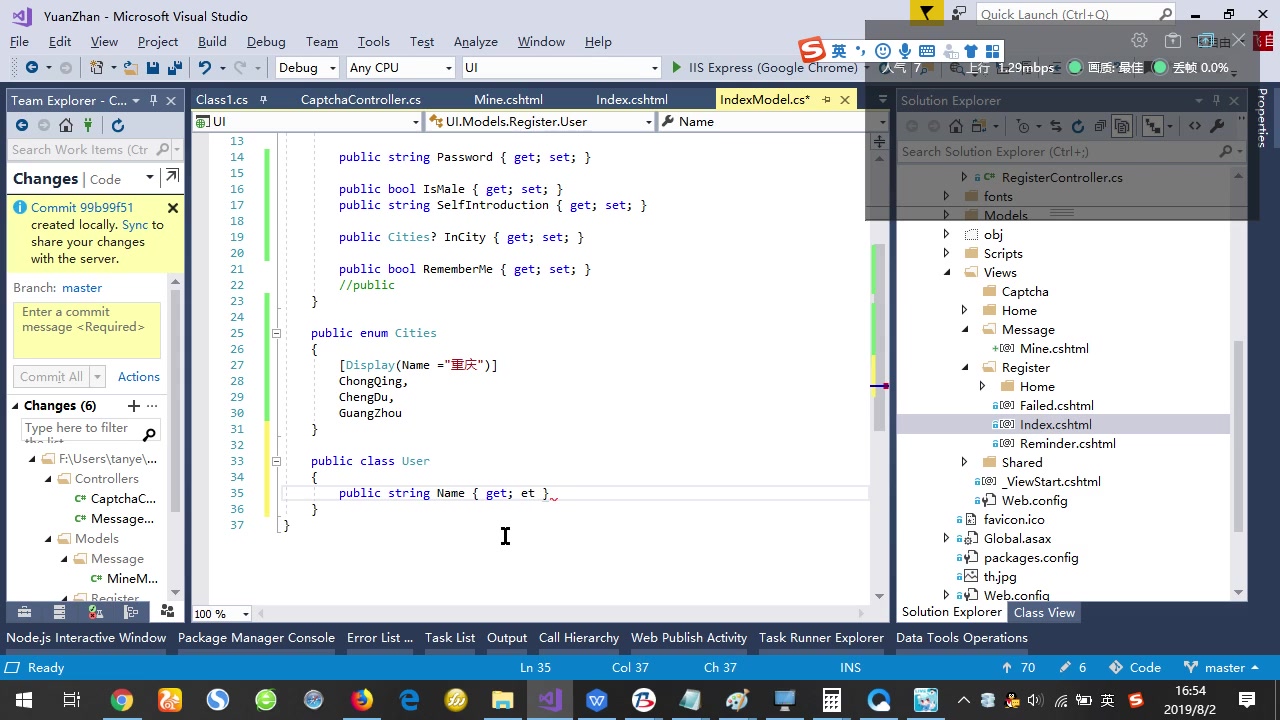Toggle Show All Files in Solution Explorer
Image resolution: width=1280 pixels, height=720 pixels.
coord(1122,126)
